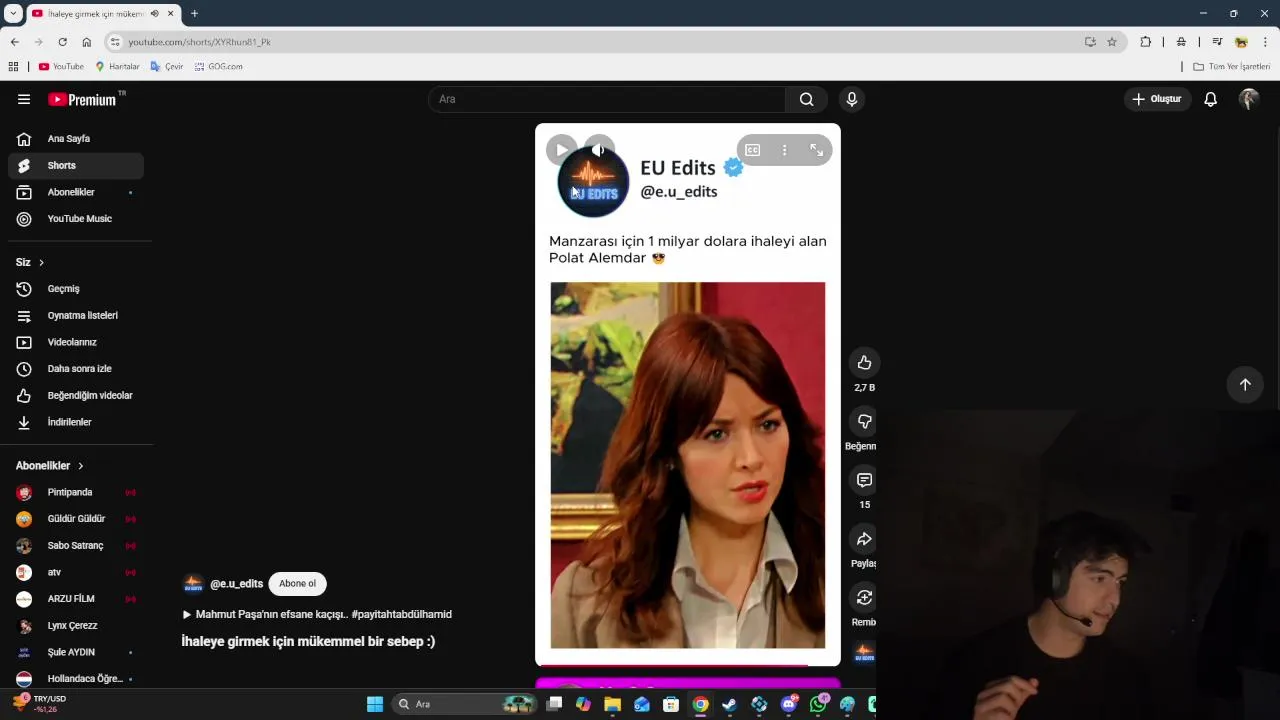This screenshot has width=1280, height=720.
Task: Open Steam from the taskbar
Action: click(x=730, y=704)
